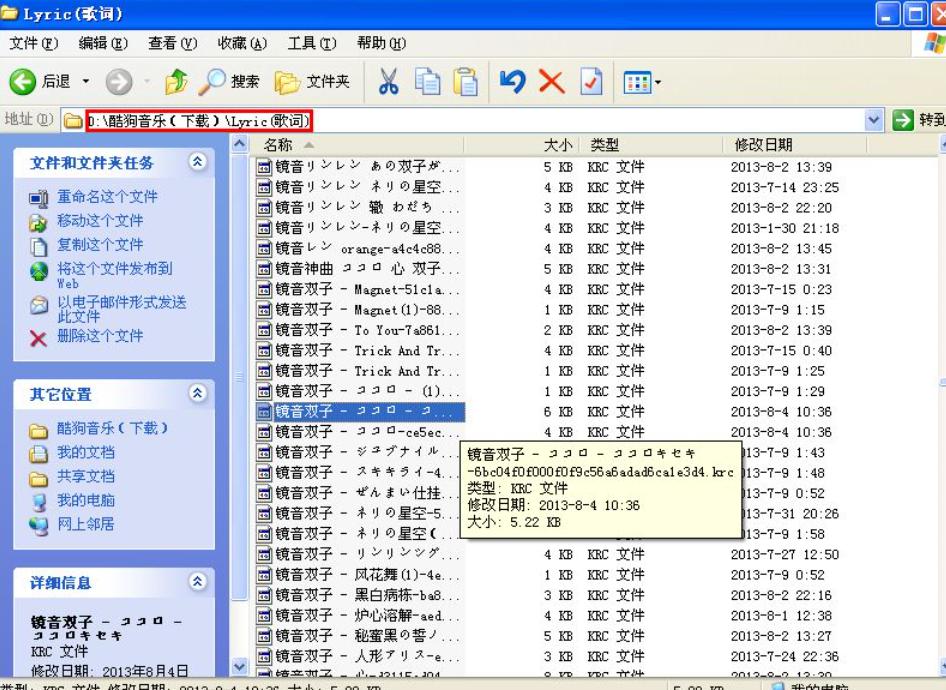Click the address bar path field
The width and height of the screenshot is (946, 690).
[450, 121]
